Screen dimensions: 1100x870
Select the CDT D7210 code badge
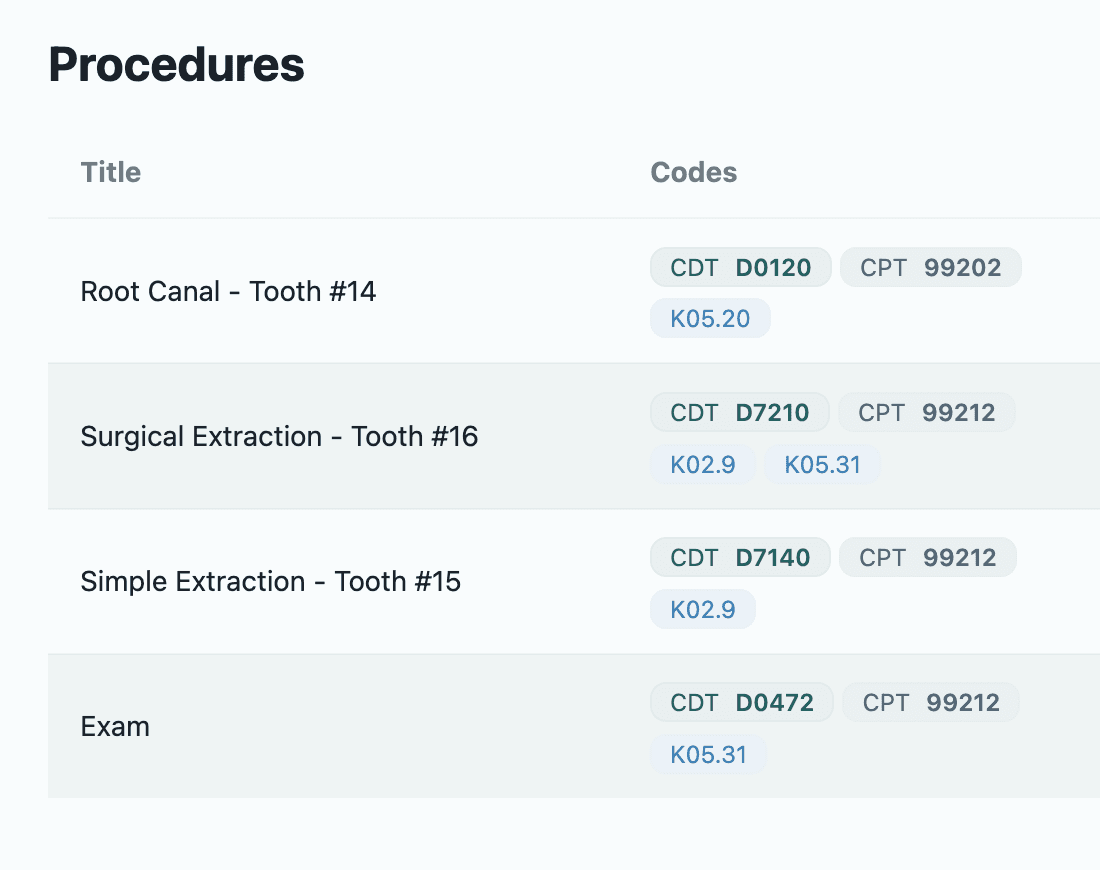point(740,412)
